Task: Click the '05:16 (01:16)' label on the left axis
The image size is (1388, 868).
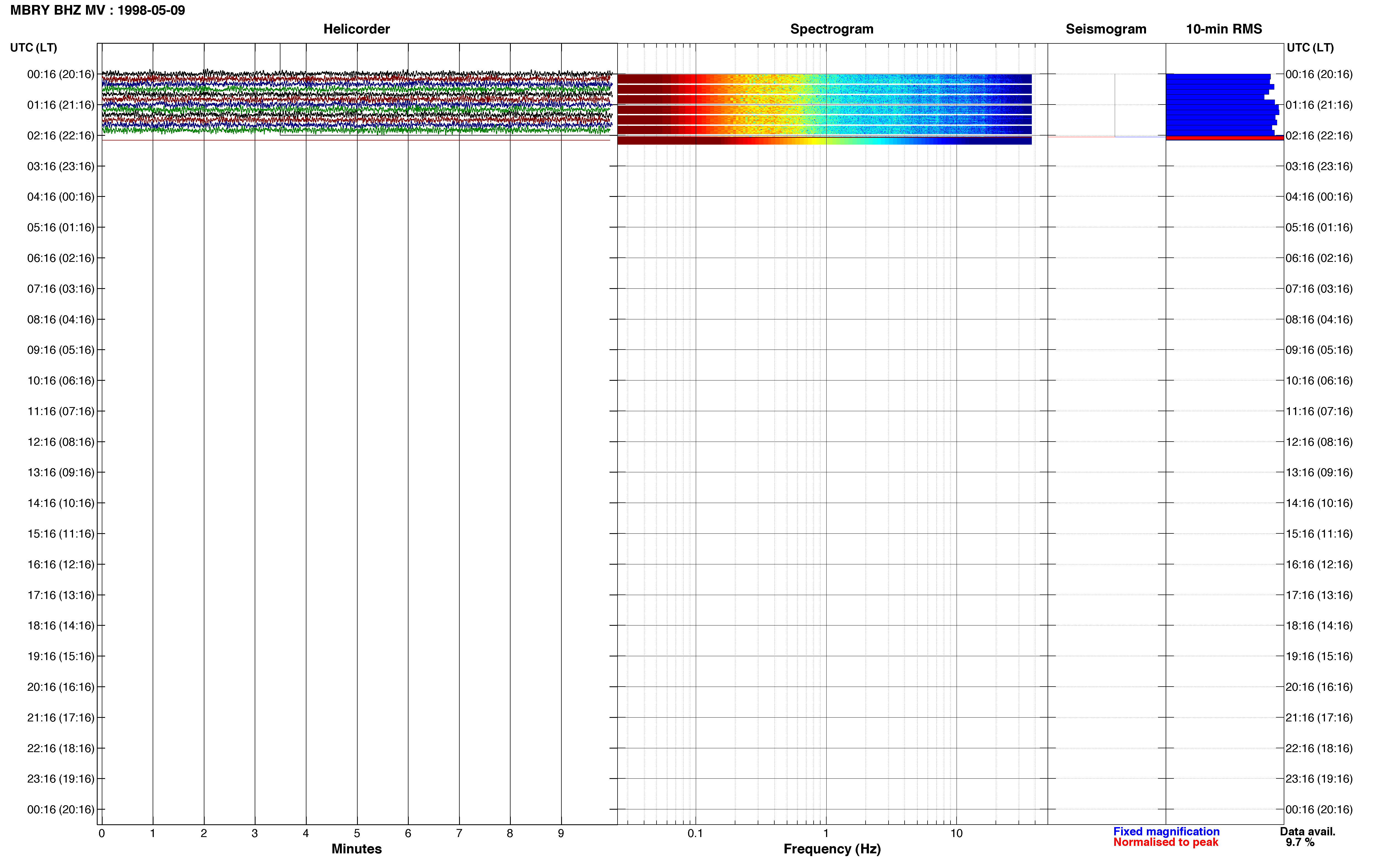Action: click(x=61, y=227)
